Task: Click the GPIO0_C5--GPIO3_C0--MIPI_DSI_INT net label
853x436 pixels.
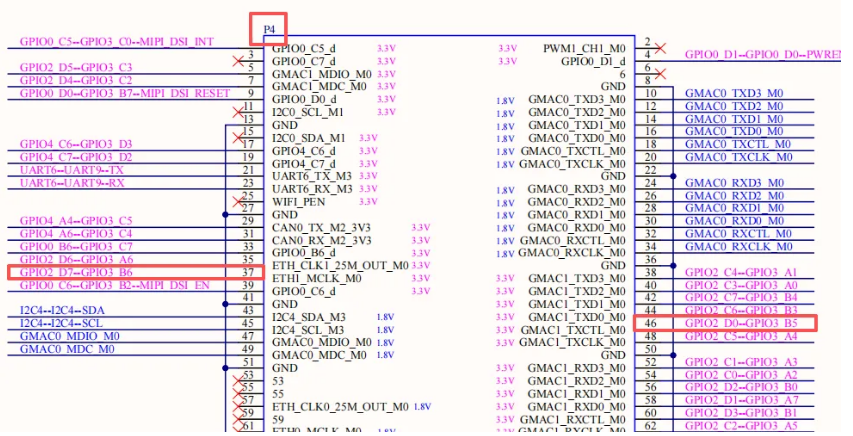Action: click(x=117, y=42)
